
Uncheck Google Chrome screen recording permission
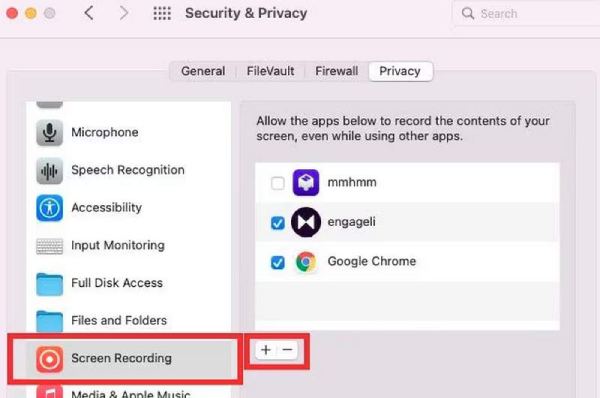coord(277,263)
